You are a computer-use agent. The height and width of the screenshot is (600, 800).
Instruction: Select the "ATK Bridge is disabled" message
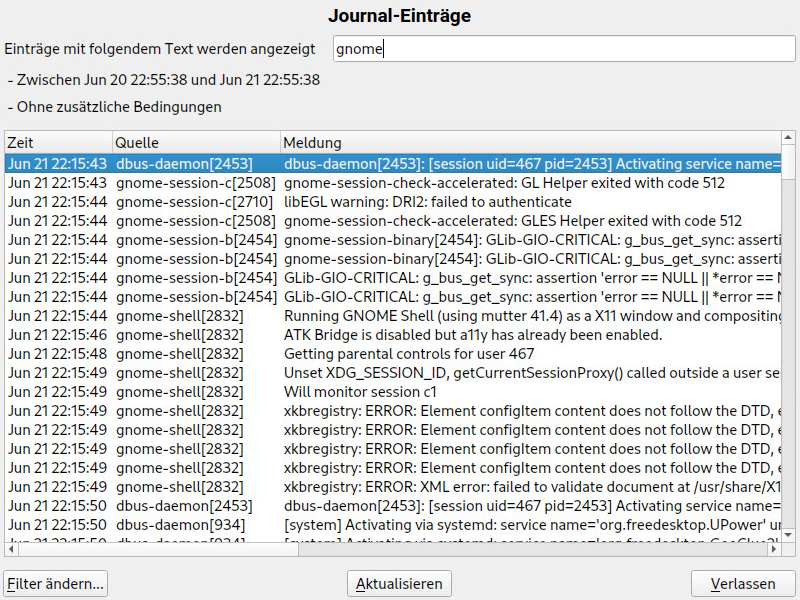pos(473,335)
